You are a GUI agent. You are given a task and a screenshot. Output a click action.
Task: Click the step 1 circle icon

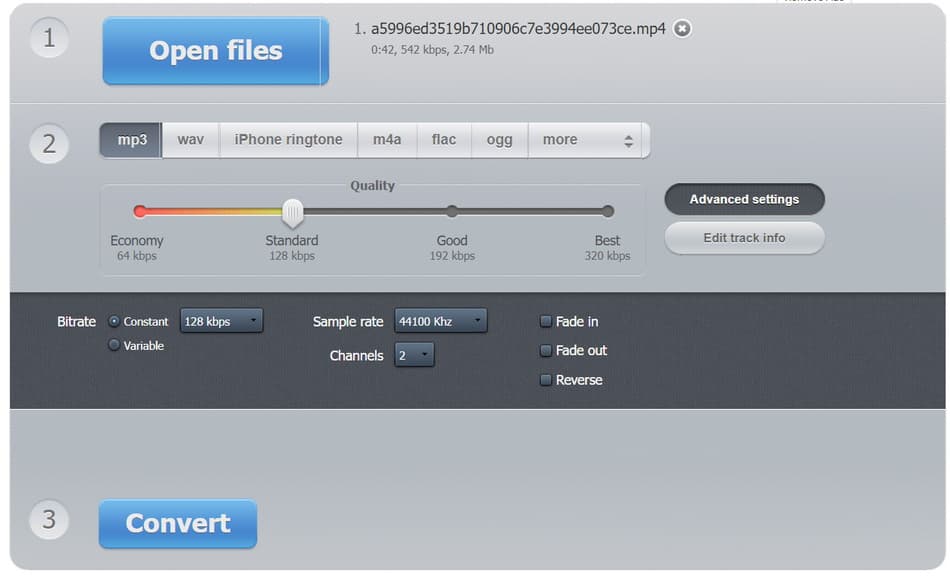[x=48, y=39]
